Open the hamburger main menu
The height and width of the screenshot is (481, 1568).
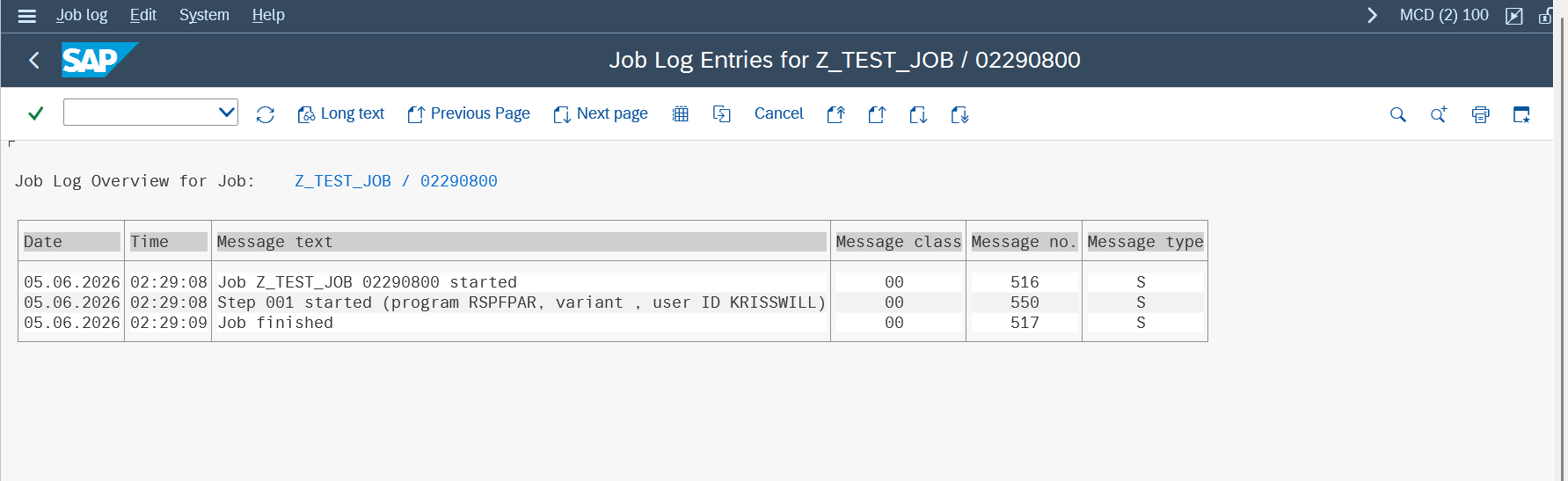(x=27, y=16)
